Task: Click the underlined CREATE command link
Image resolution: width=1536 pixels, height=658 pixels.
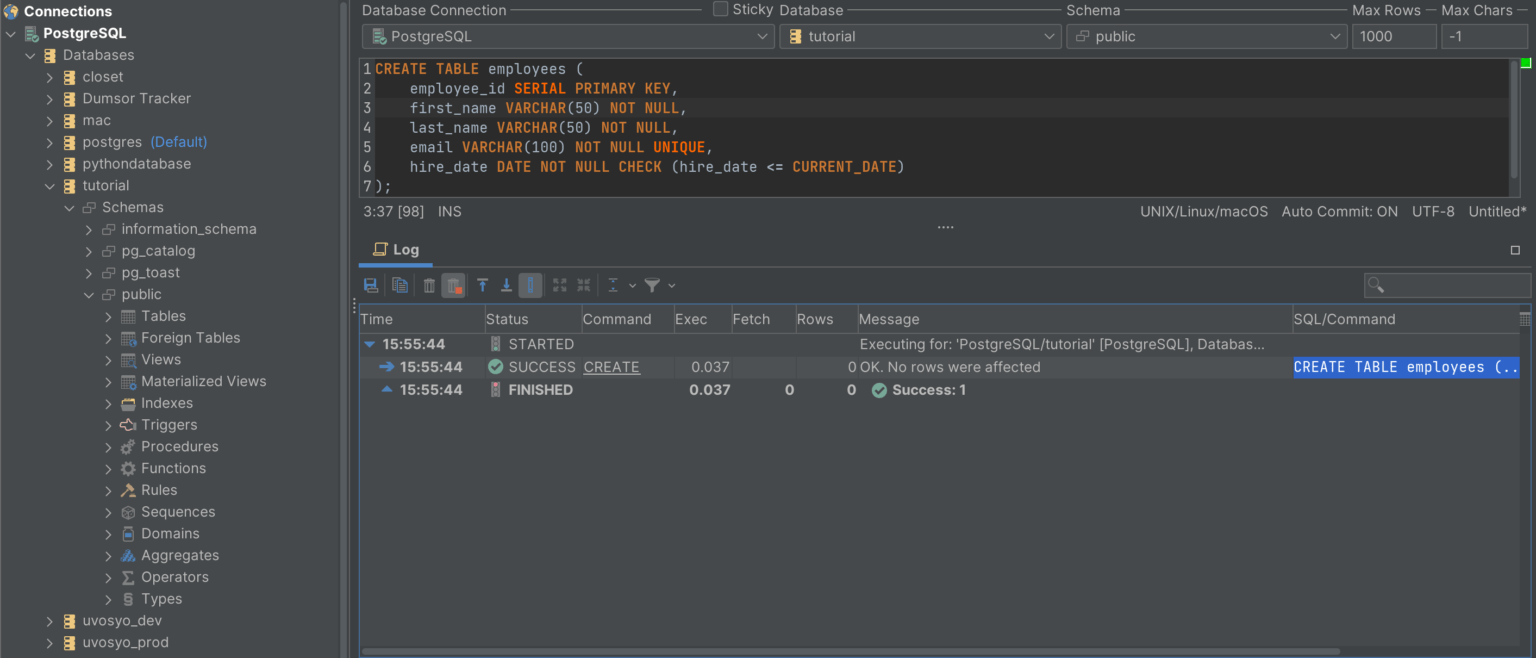Action: [x=611, y=367]
